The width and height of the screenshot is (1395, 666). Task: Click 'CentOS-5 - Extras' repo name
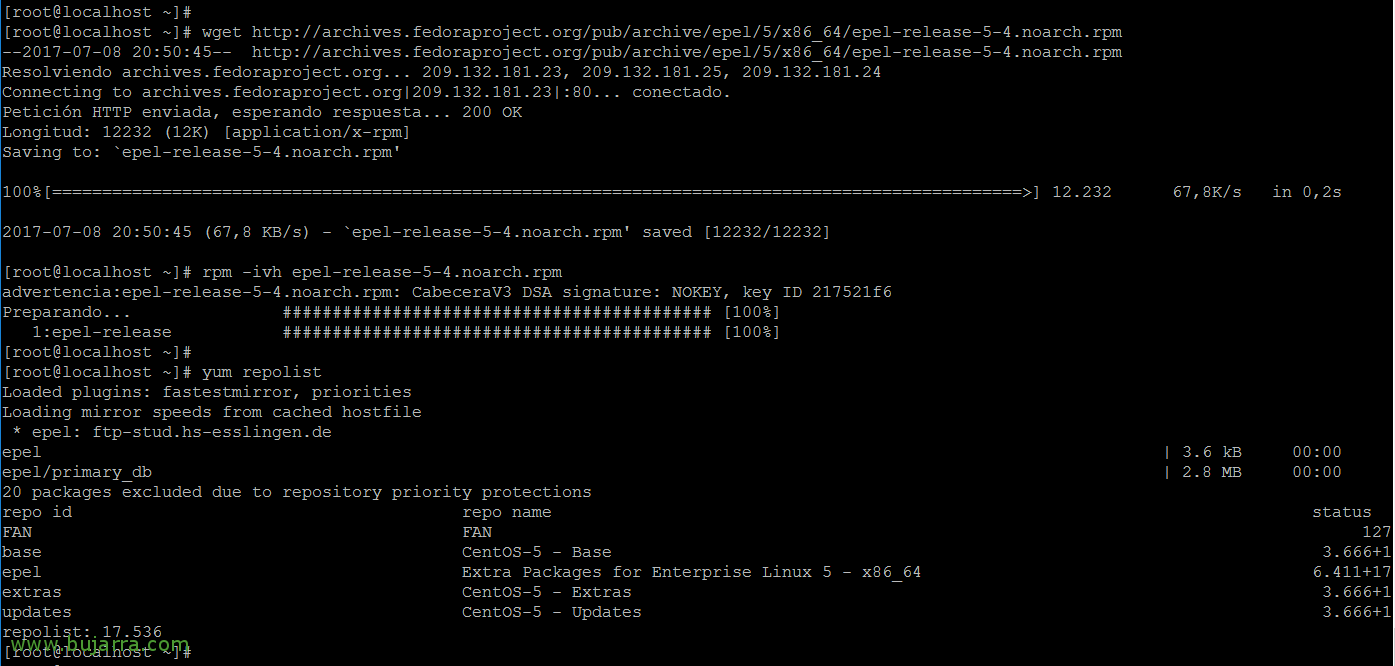click(547, 592)
